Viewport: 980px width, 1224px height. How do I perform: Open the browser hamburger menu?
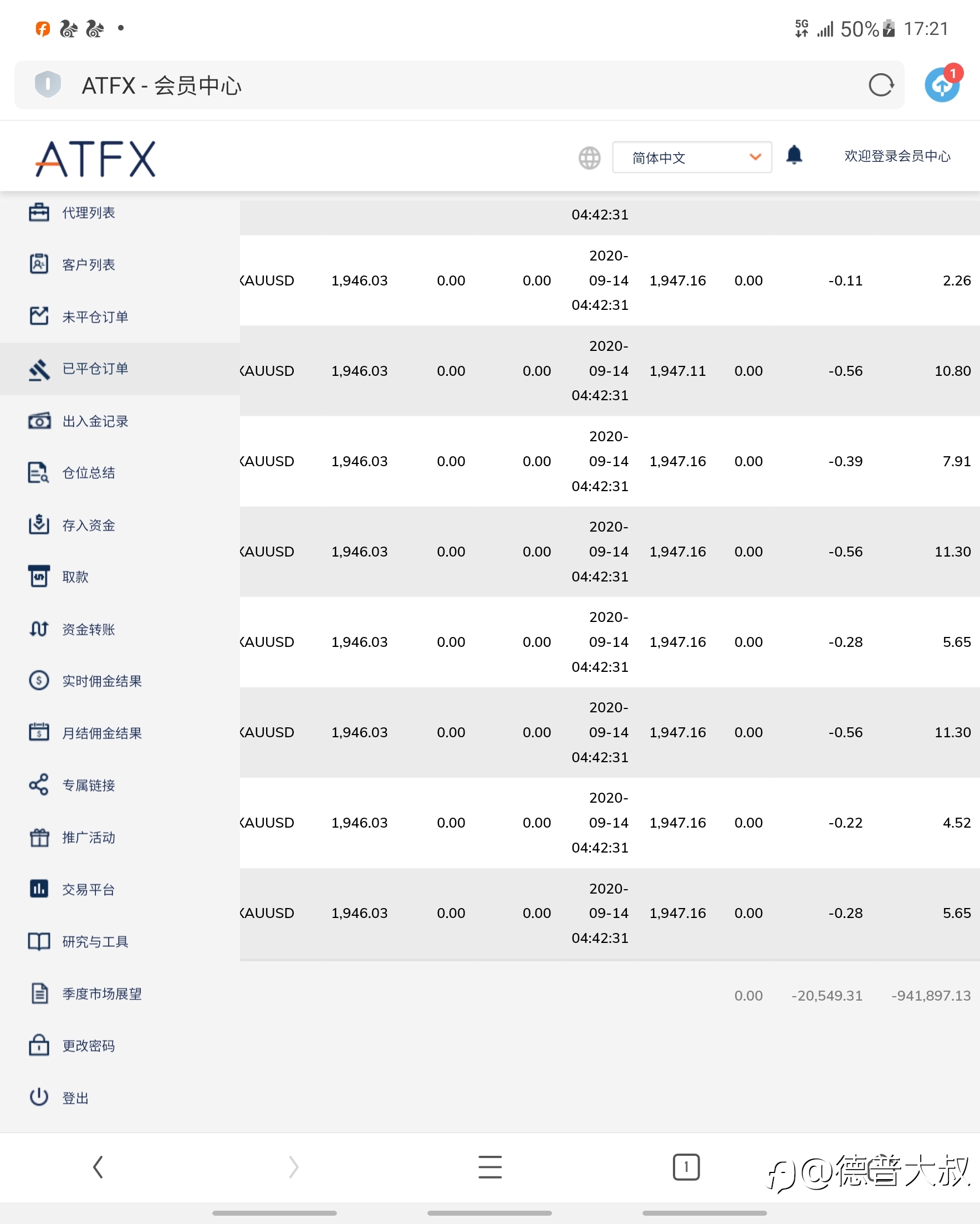tap(490, 1167)
